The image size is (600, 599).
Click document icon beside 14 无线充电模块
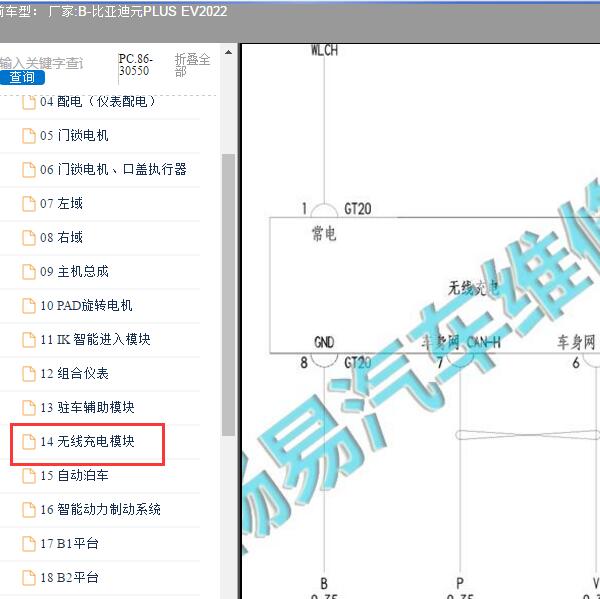pos(29,442)
